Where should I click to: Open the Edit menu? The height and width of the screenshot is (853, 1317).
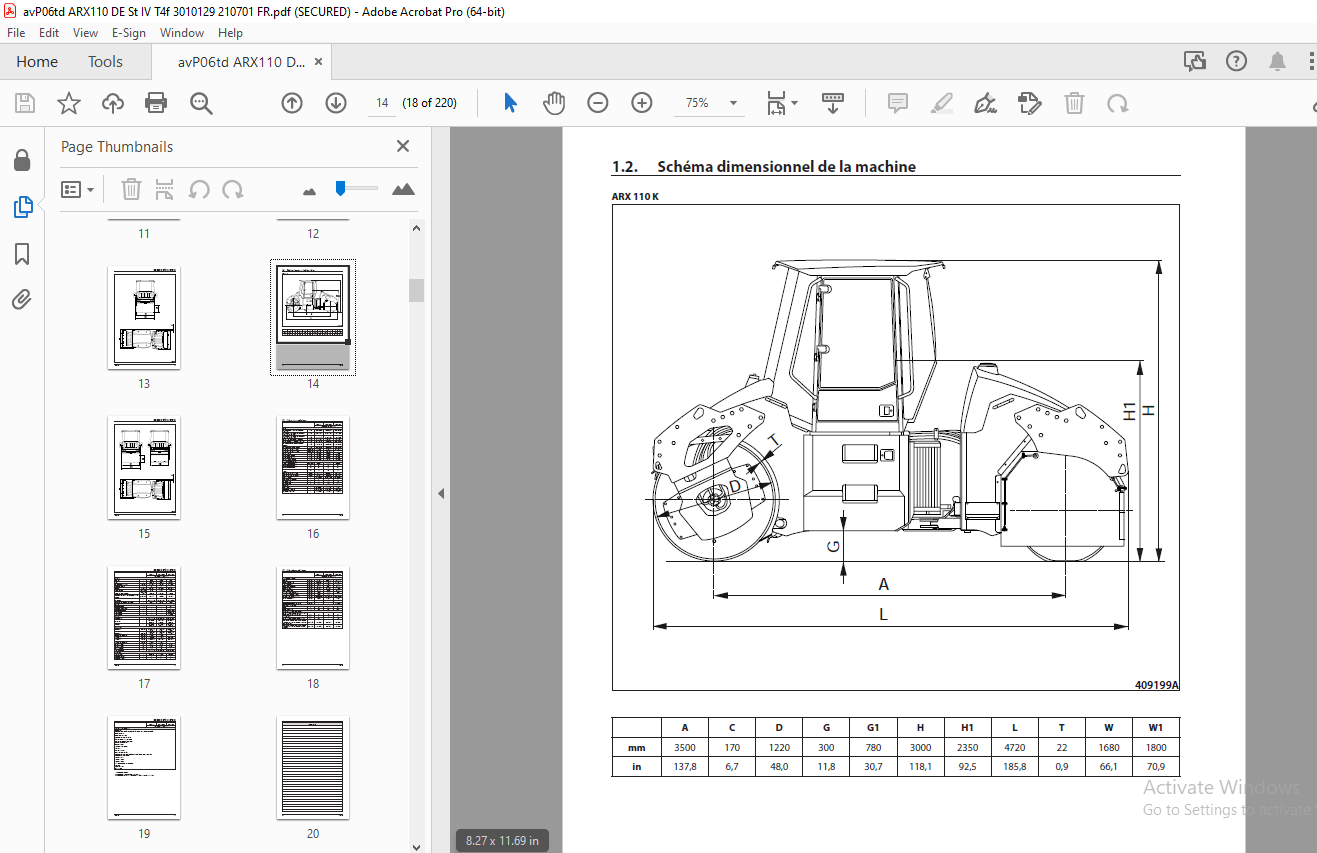coord(49,33)
